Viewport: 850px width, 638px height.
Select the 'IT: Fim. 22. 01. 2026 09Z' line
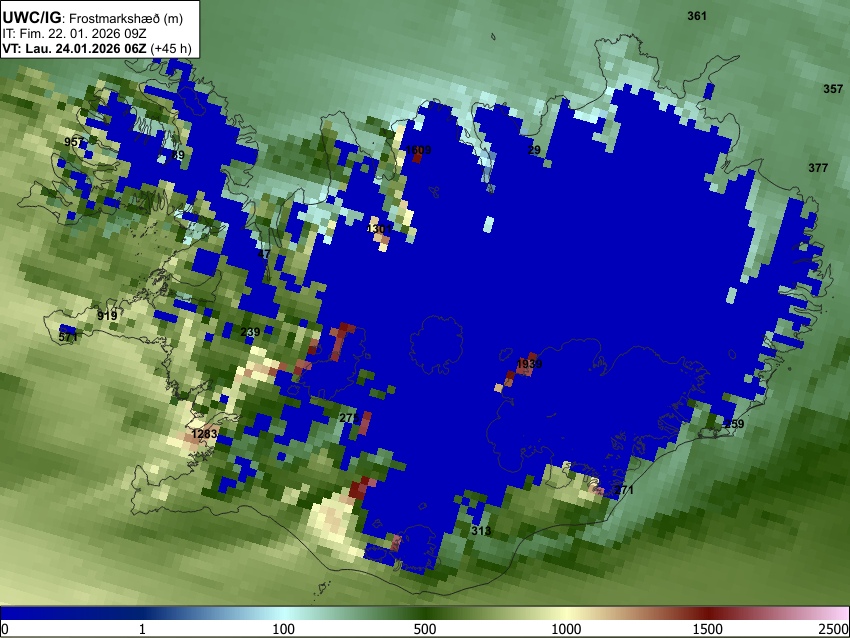click(74, 34)
